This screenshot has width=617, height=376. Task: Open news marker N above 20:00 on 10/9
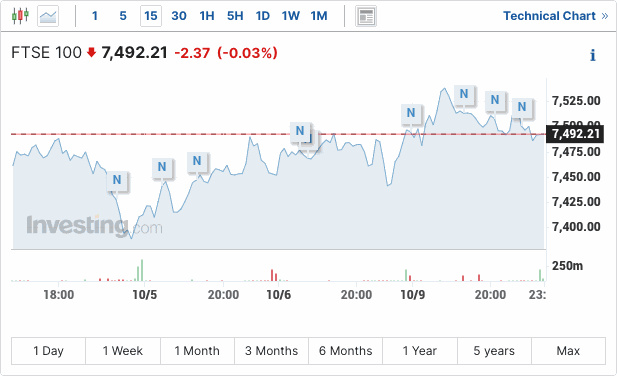coord(495,100)
